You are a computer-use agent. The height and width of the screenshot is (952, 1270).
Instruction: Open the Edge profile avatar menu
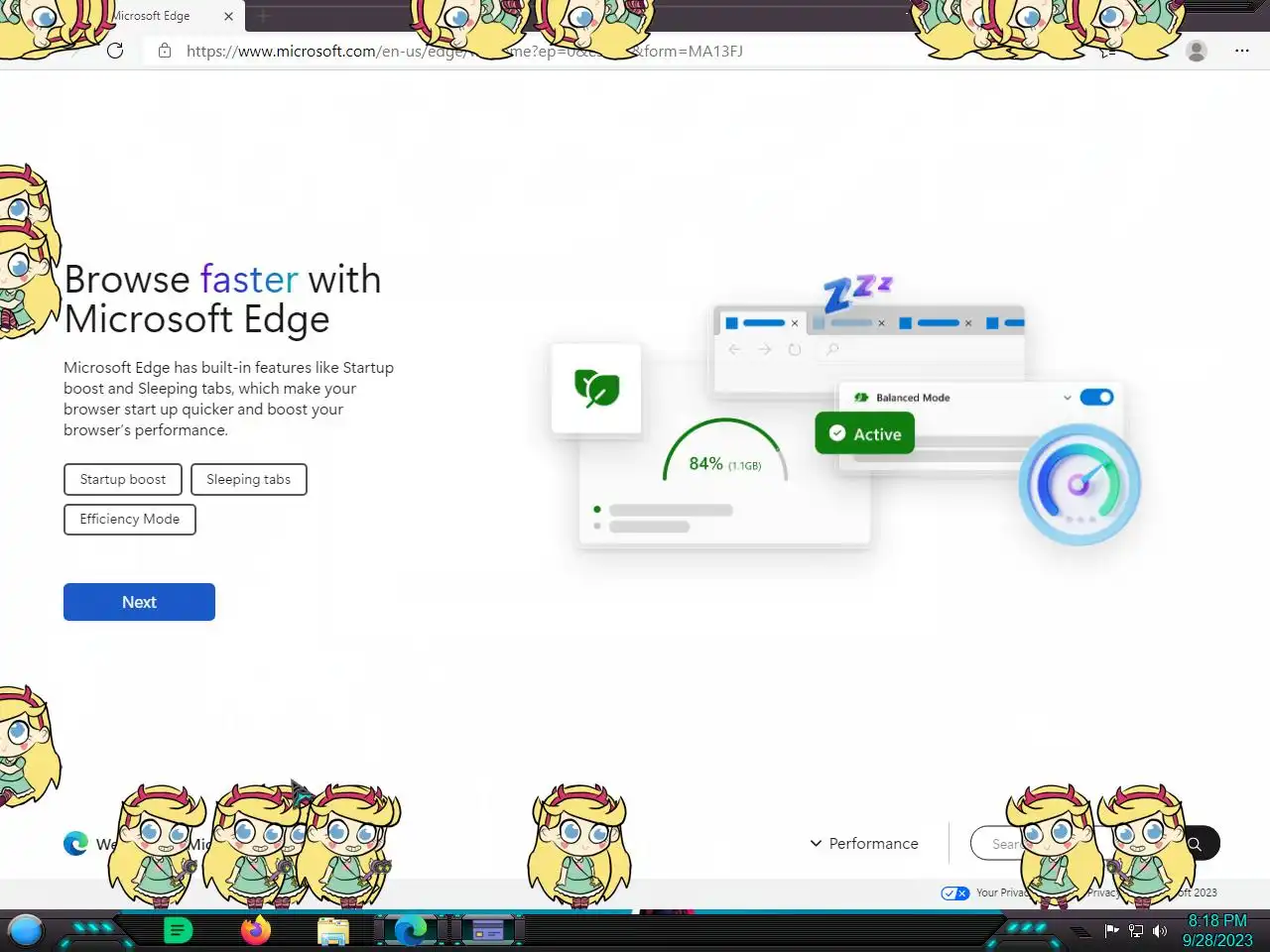(x=1197, y=51)
